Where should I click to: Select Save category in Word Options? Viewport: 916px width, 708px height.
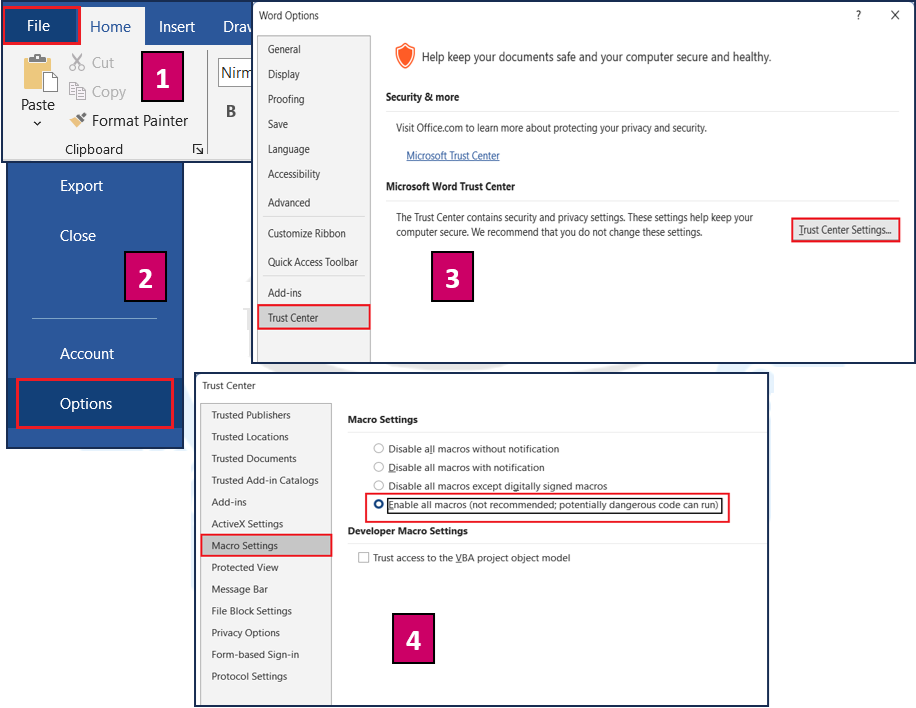tap(314, 124)
